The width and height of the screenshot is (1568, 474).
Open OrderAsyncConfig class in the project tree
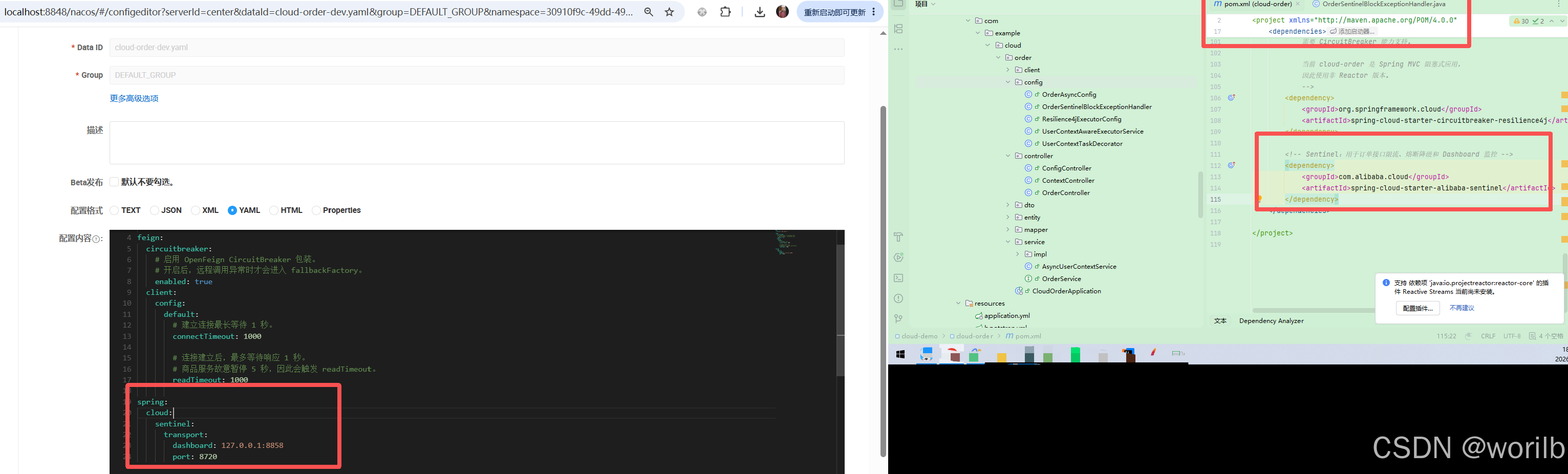[1069, 94]
